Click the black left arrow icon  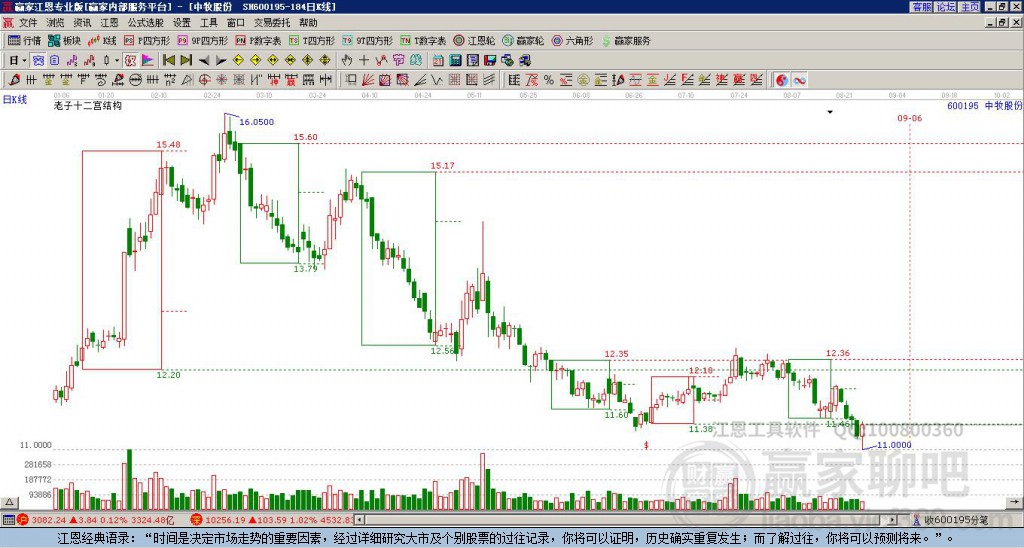[x=204, y=61]
